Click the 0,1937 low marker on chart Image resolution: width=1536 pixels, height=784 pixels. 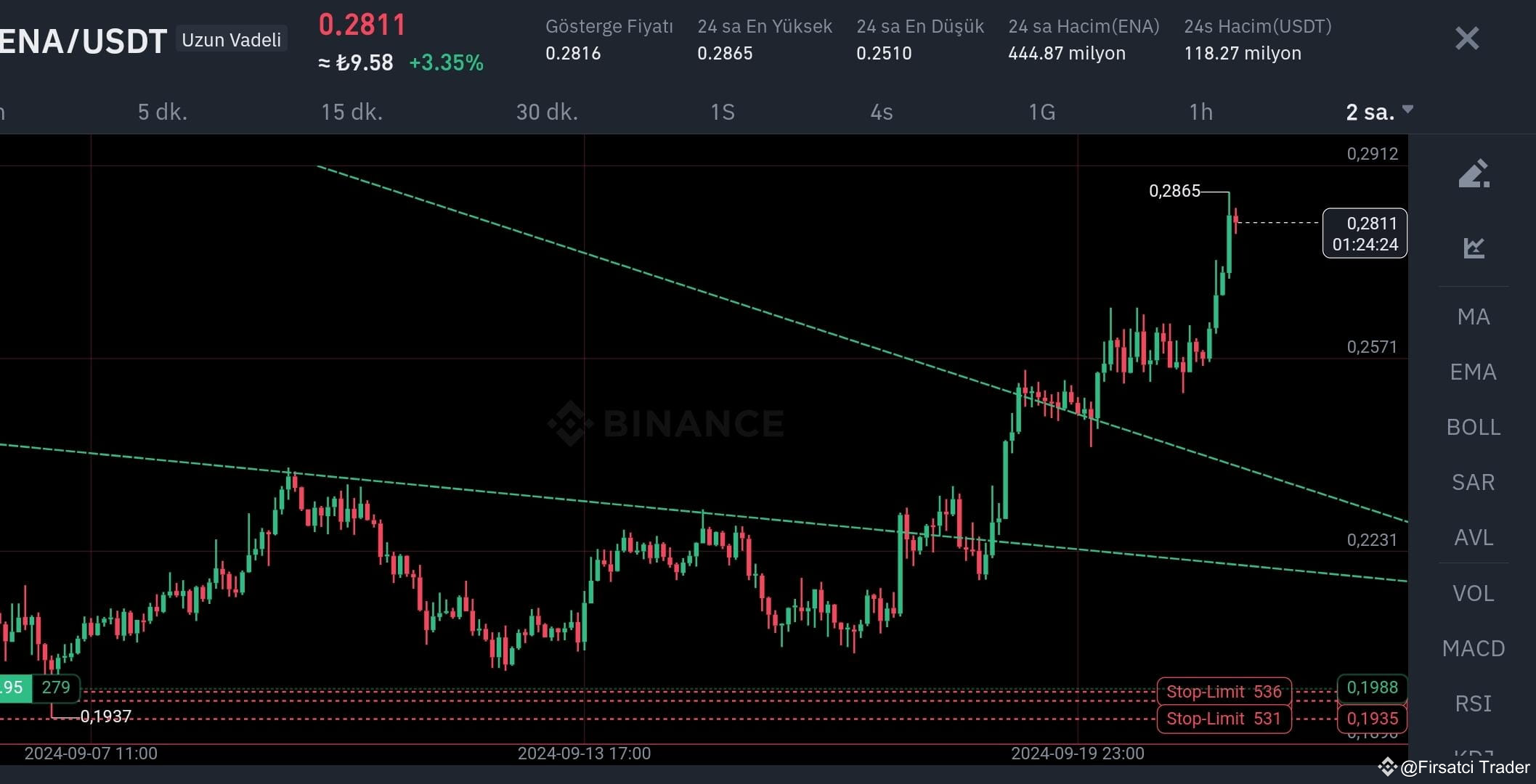pyautogui.click(x=105, y=716)
